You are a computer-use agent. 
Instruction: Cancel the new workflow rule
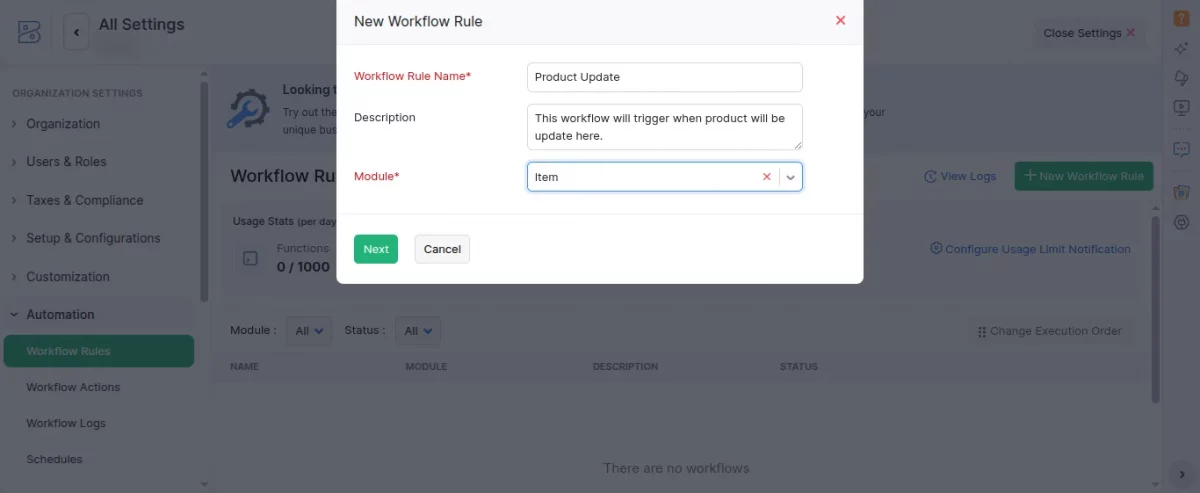[442, 249]
